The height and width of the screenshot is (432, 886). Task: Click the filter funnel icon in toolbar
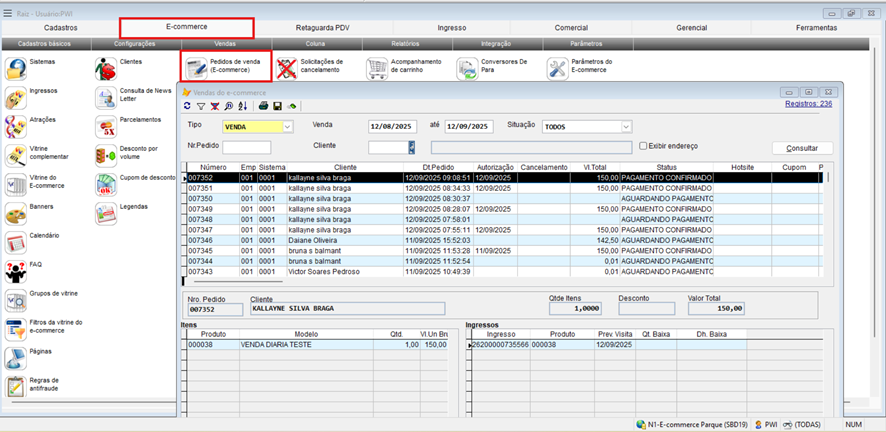(x=201, y=105)
